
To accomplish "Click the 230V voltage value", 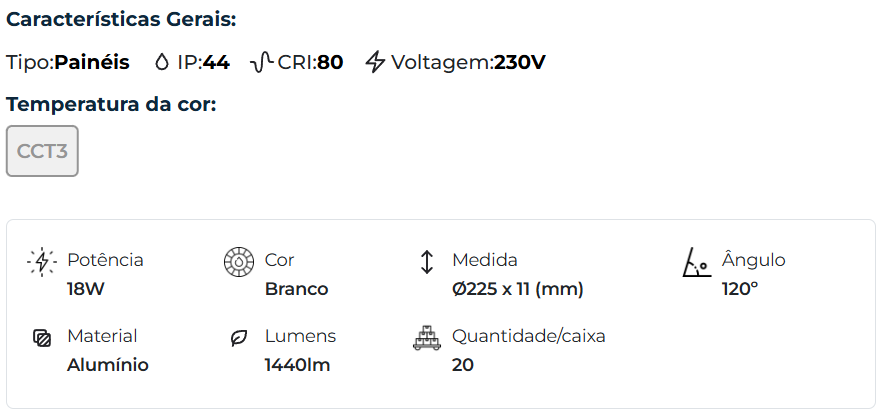I will 519,62.
